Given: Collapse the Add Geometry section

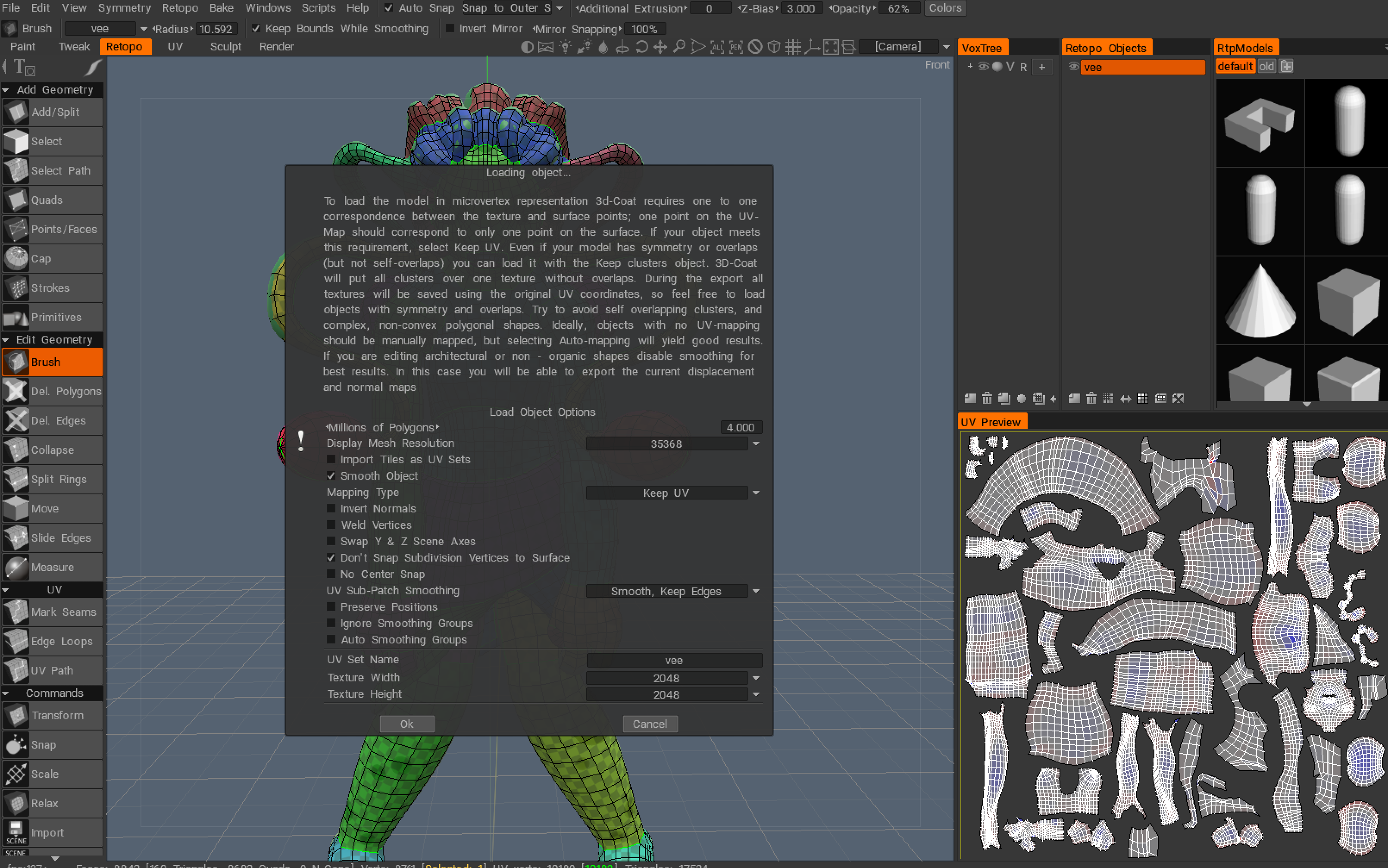Looking at the screenshot, I should coord(6,90).
